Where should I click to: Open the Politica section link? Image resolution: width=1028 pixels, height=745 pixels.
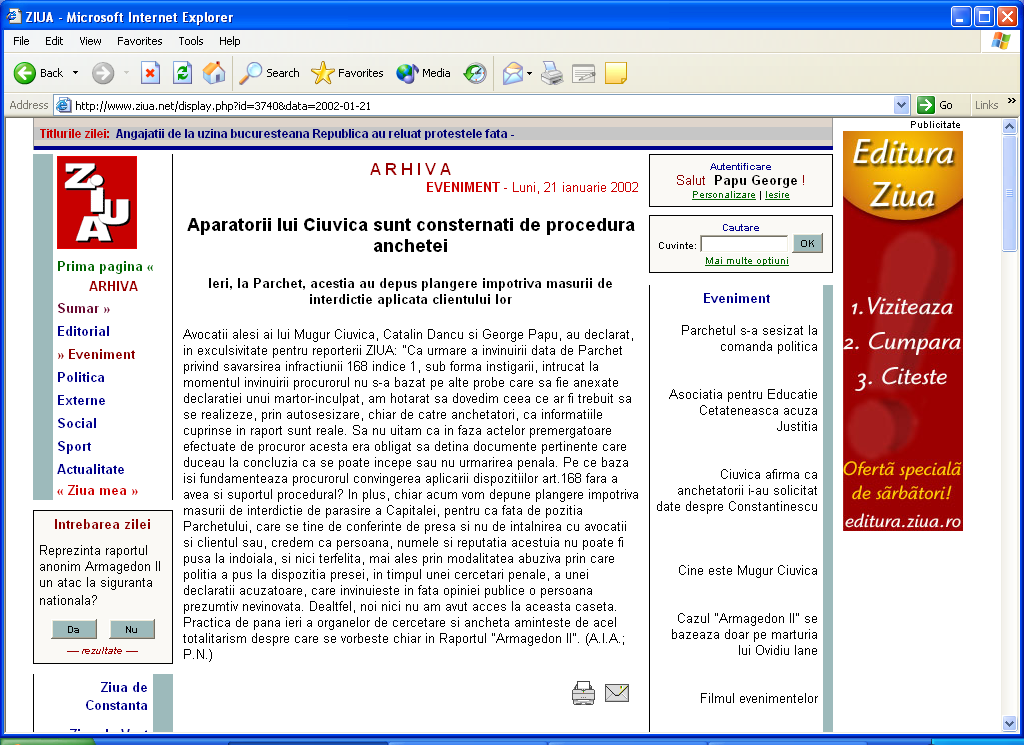click(x=81, y=377)
